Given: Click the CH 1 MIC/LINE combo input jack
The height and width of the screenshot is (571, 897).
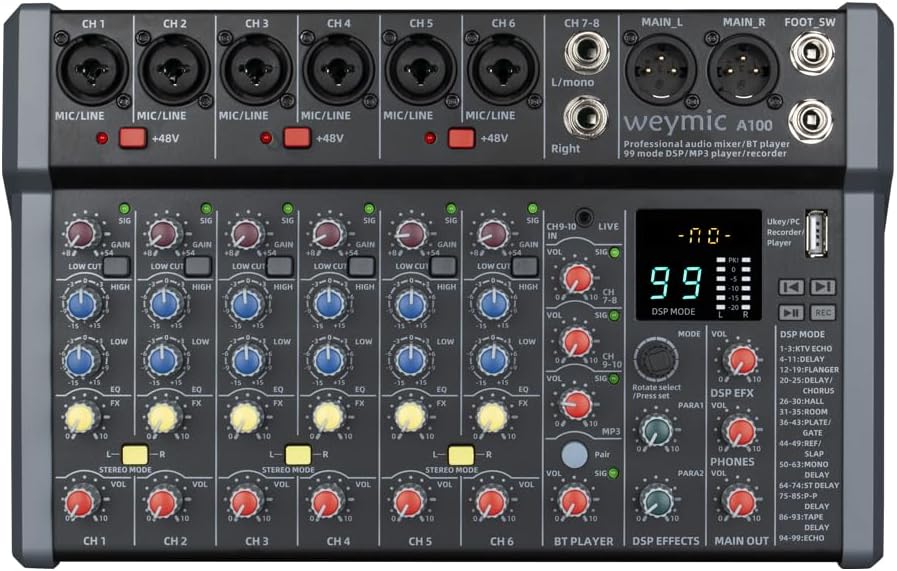Looking at the screenshot, I should 92,70.
